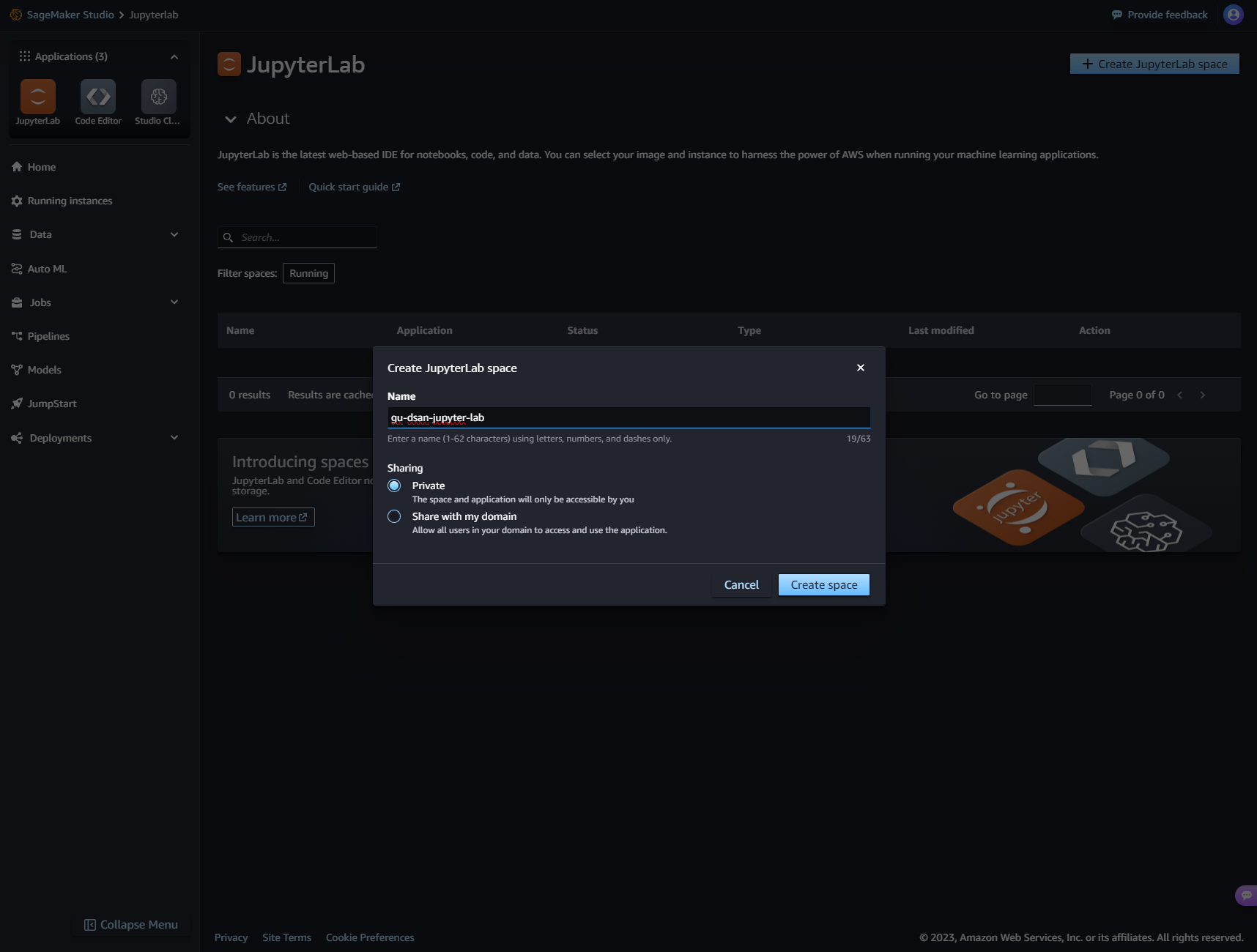Expand the Deployments menu chevron
The height and width of the screenshot is (952, 1257).
pyautogui.click(x=174, y=438)
